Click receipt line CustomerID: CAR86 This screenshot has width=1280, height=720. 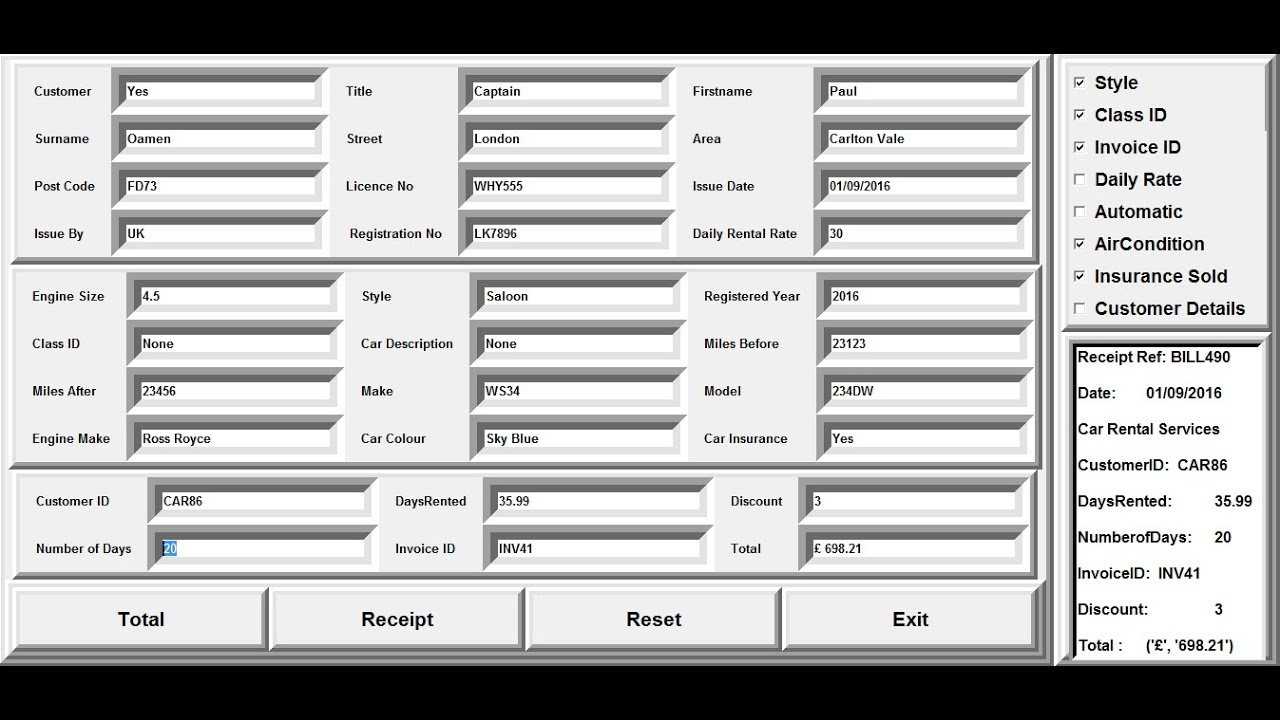pos(1152,465)
